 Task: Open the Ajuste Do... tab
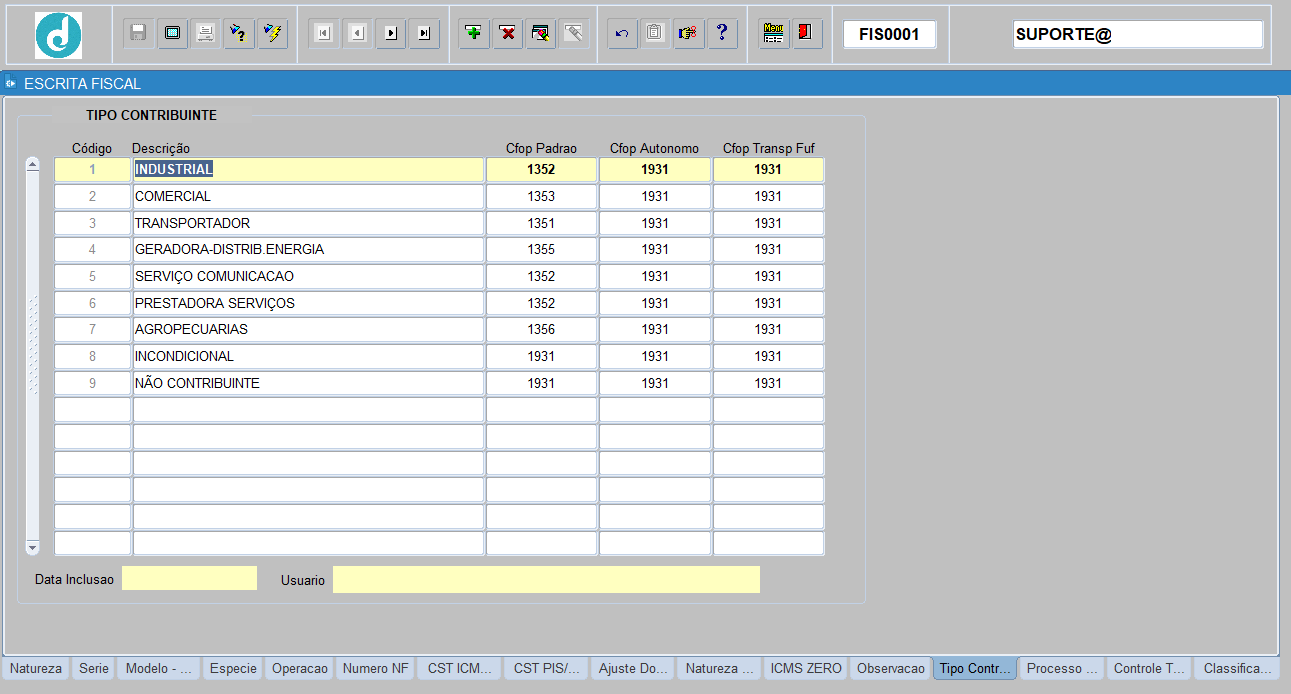[x=632, y=669]
